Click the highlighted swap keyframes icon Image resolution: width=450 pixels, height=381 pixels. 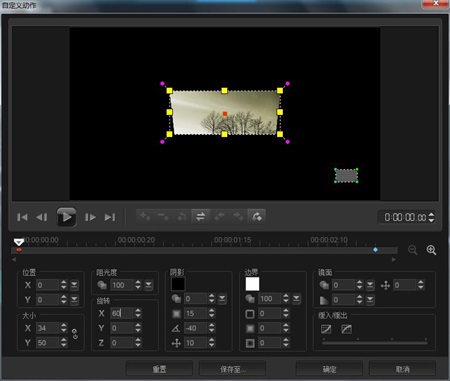200,216
